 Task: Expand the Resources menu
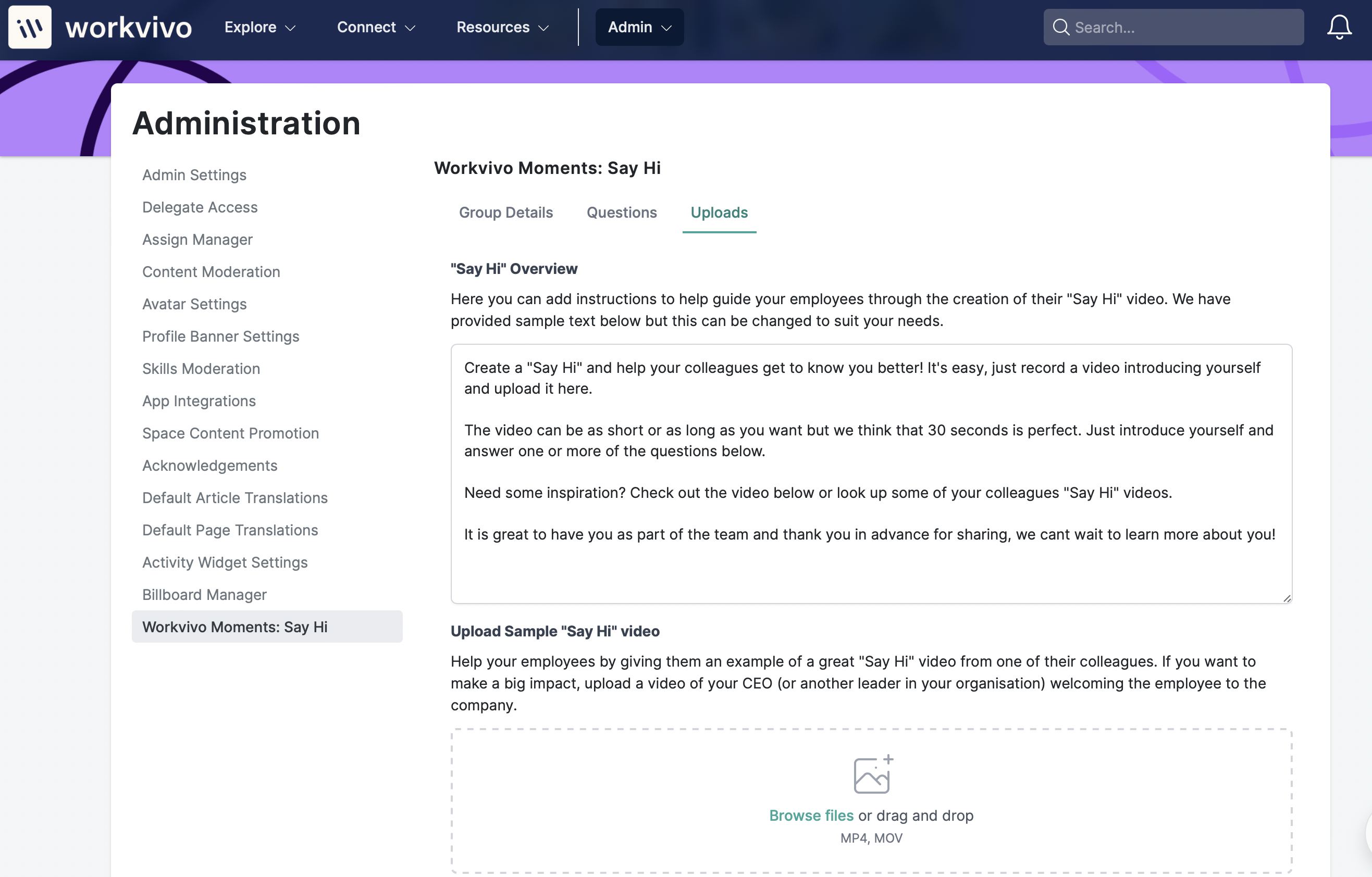point(502,27)
